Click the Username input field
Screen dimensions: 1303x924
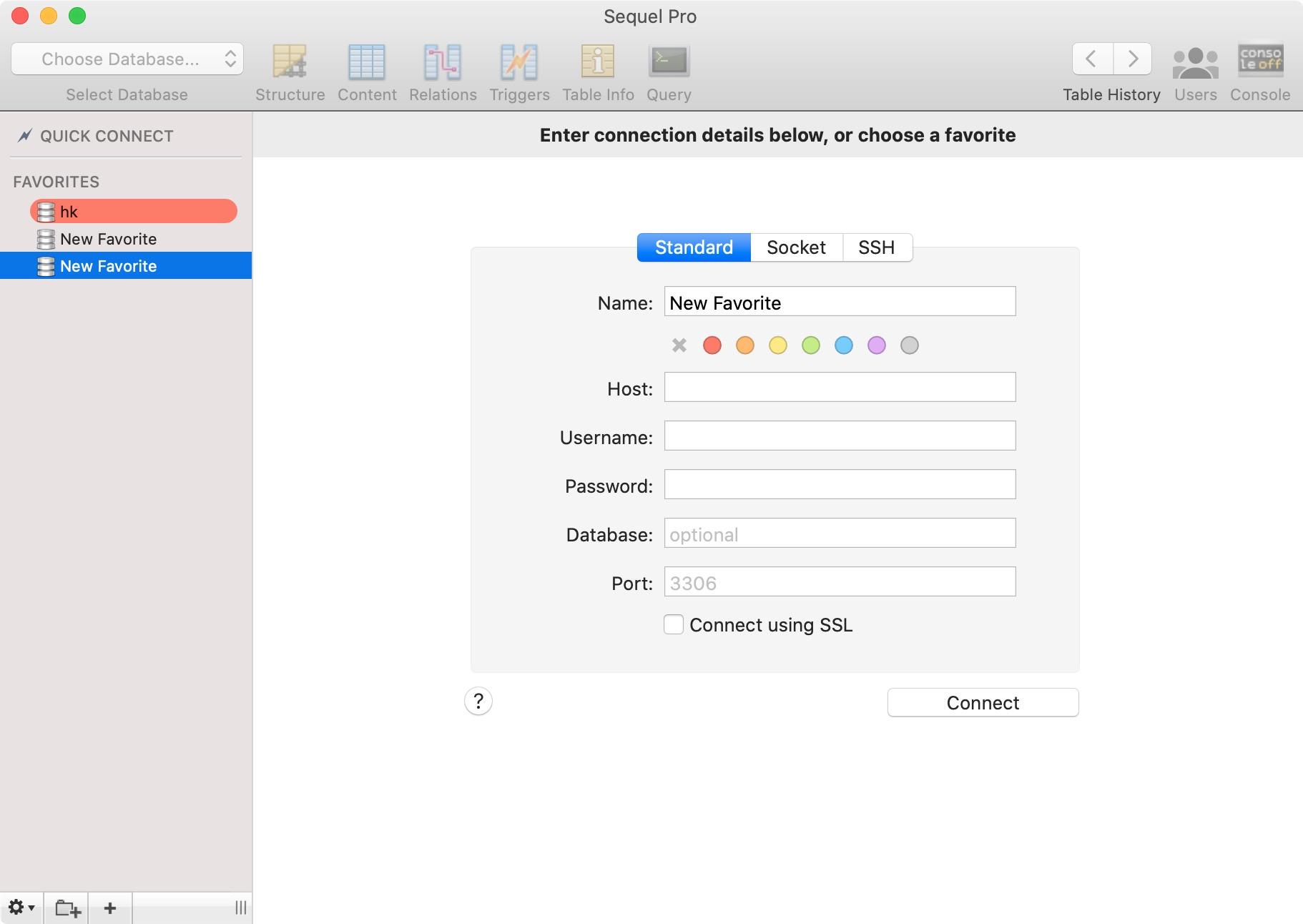(840, 436)
